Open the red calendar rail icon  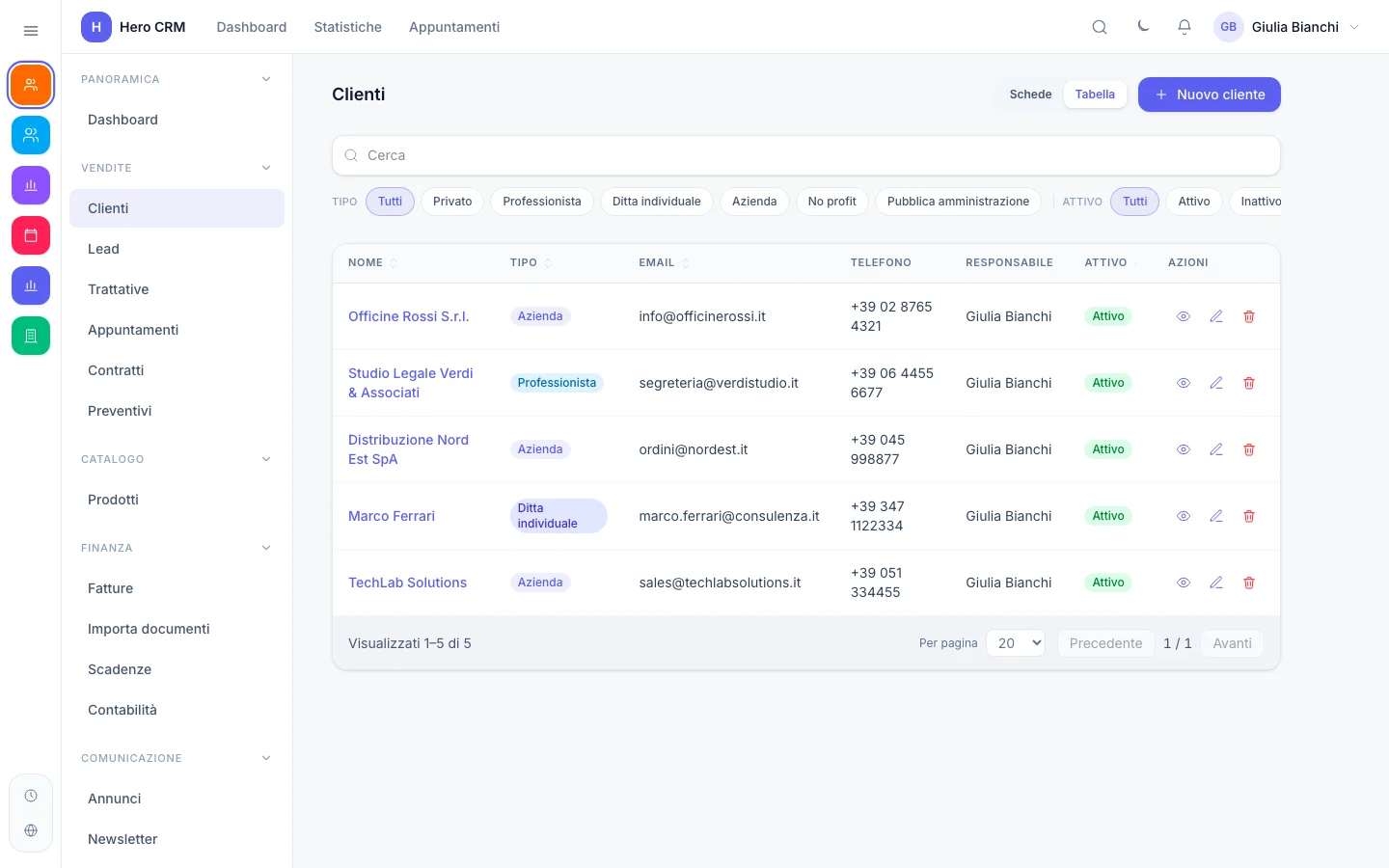pos(31,235)
